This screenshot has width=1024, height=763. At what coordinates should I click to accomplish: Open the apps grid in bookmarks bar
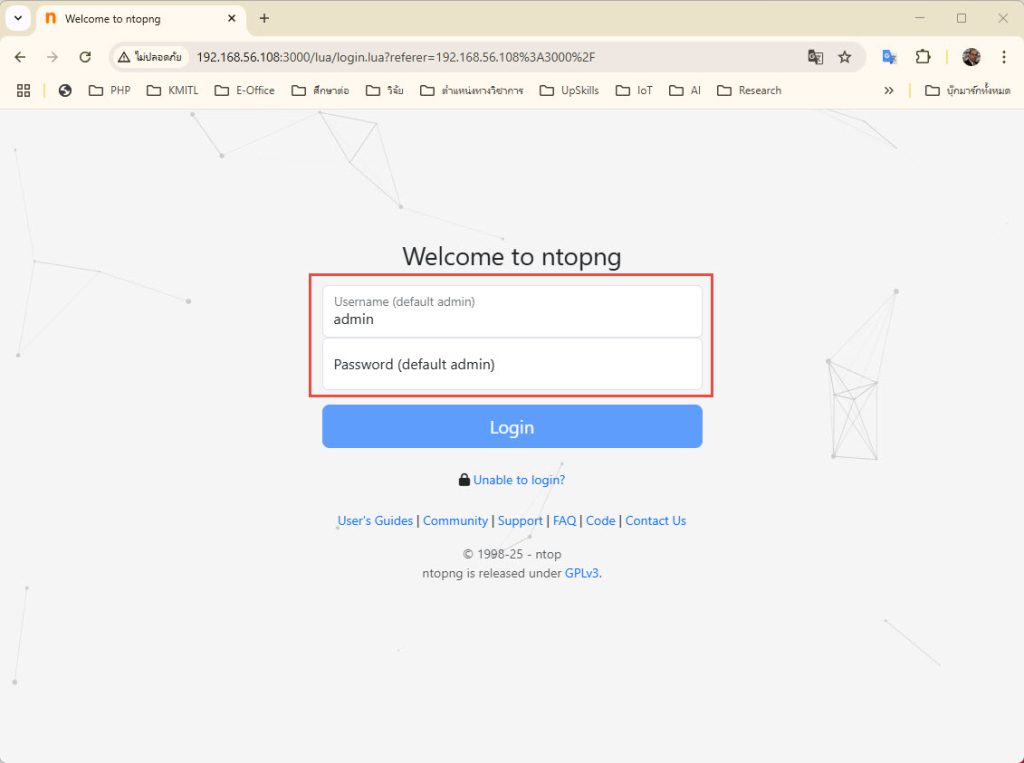(24, 91)
